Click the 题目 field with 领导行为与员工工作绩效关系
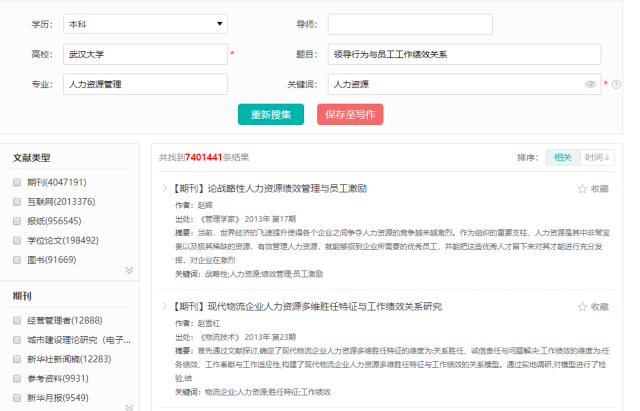Image resolution: width=640 pixels, height=411 pixels. (464, 54)
